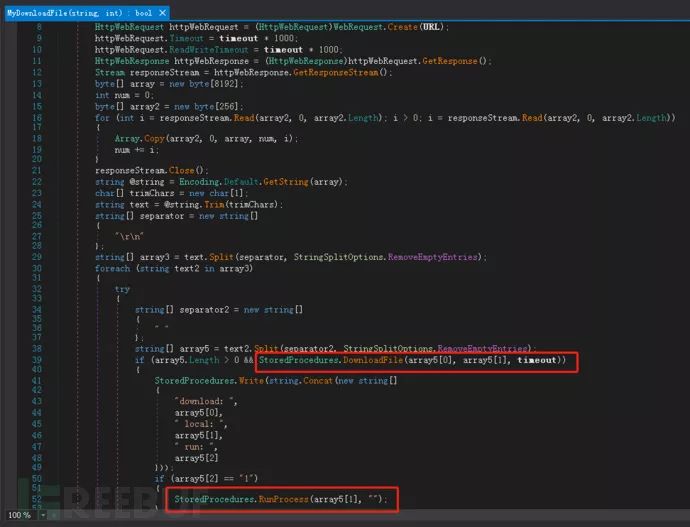Click byte[8192] array size on line 13
This screenshot has width=690, height=527.
(213, 84)
